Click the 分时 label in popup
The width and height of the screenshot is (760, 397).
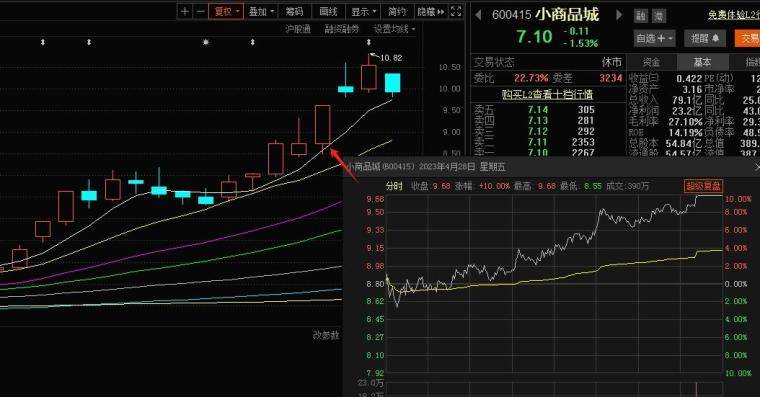point(394,186)
